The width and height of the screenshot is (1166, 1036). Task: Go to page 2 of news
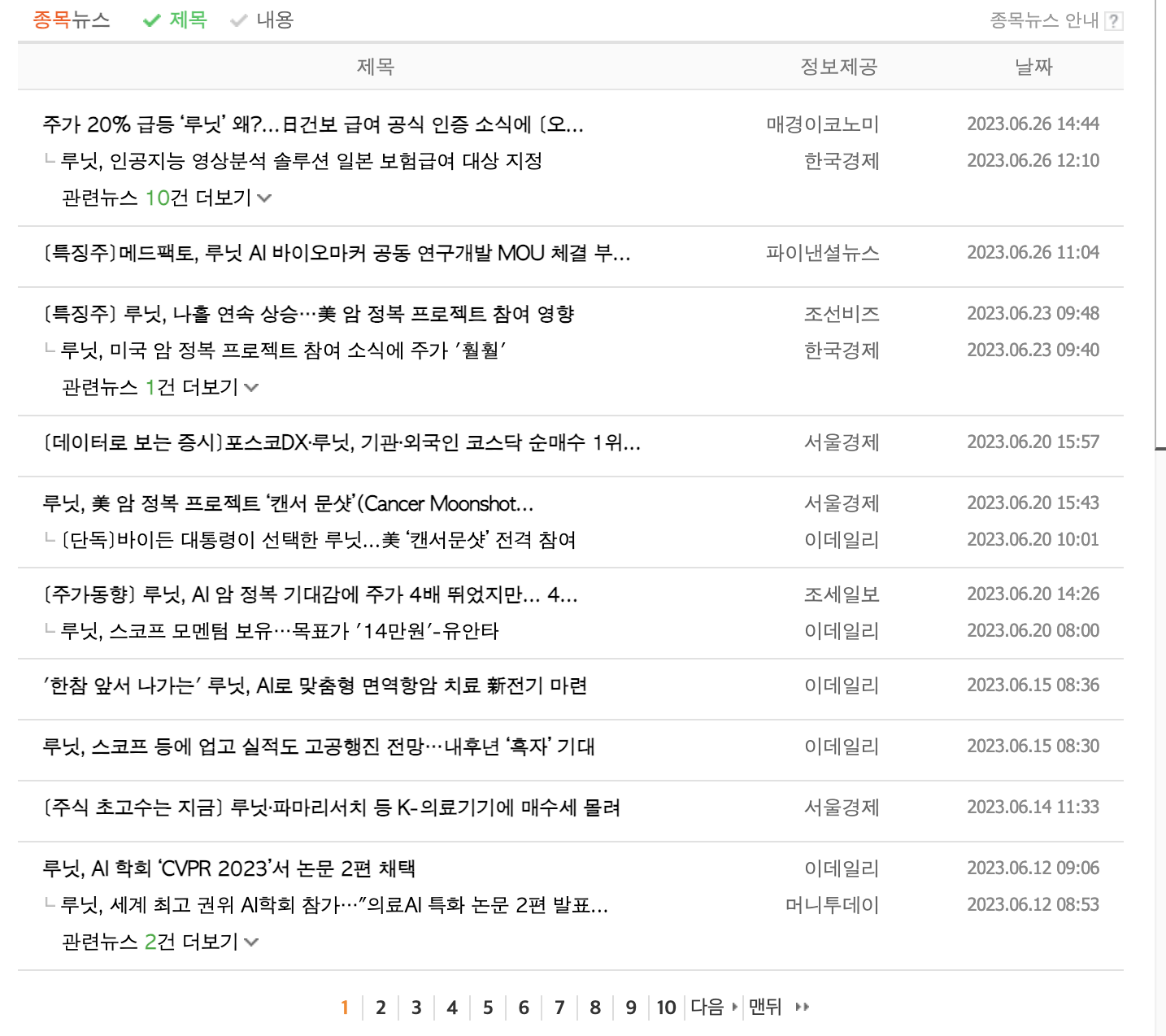point(381,1008)
